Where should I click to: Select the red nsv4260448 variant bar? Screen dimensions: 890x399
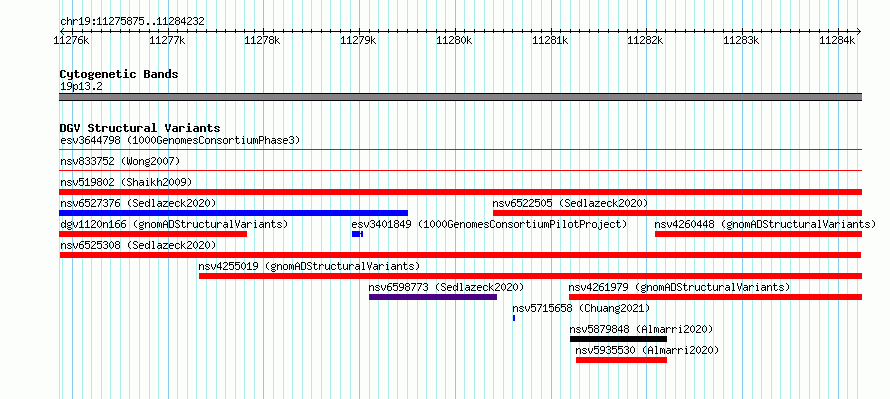point(758,234)
